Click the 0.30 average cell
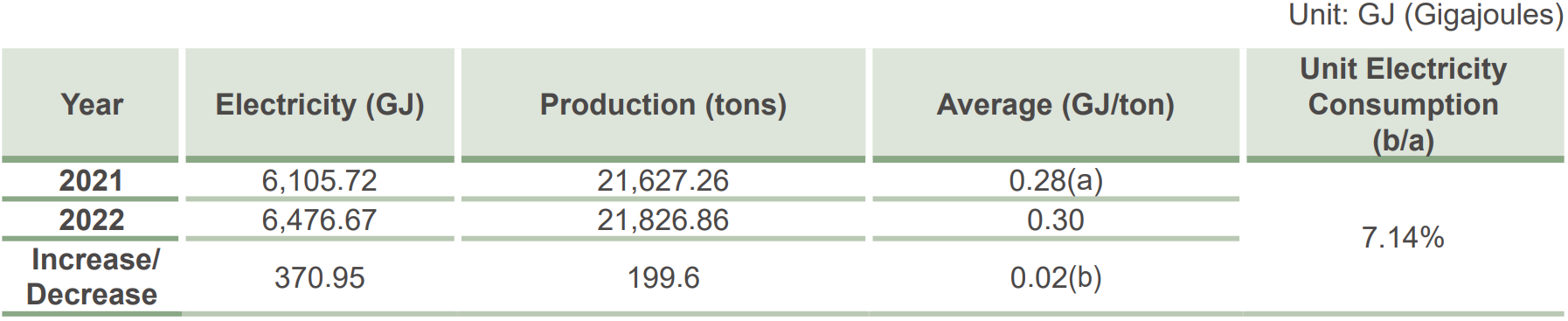Viewport: 1568px width, 321px height. click(x=1056, y=220)
